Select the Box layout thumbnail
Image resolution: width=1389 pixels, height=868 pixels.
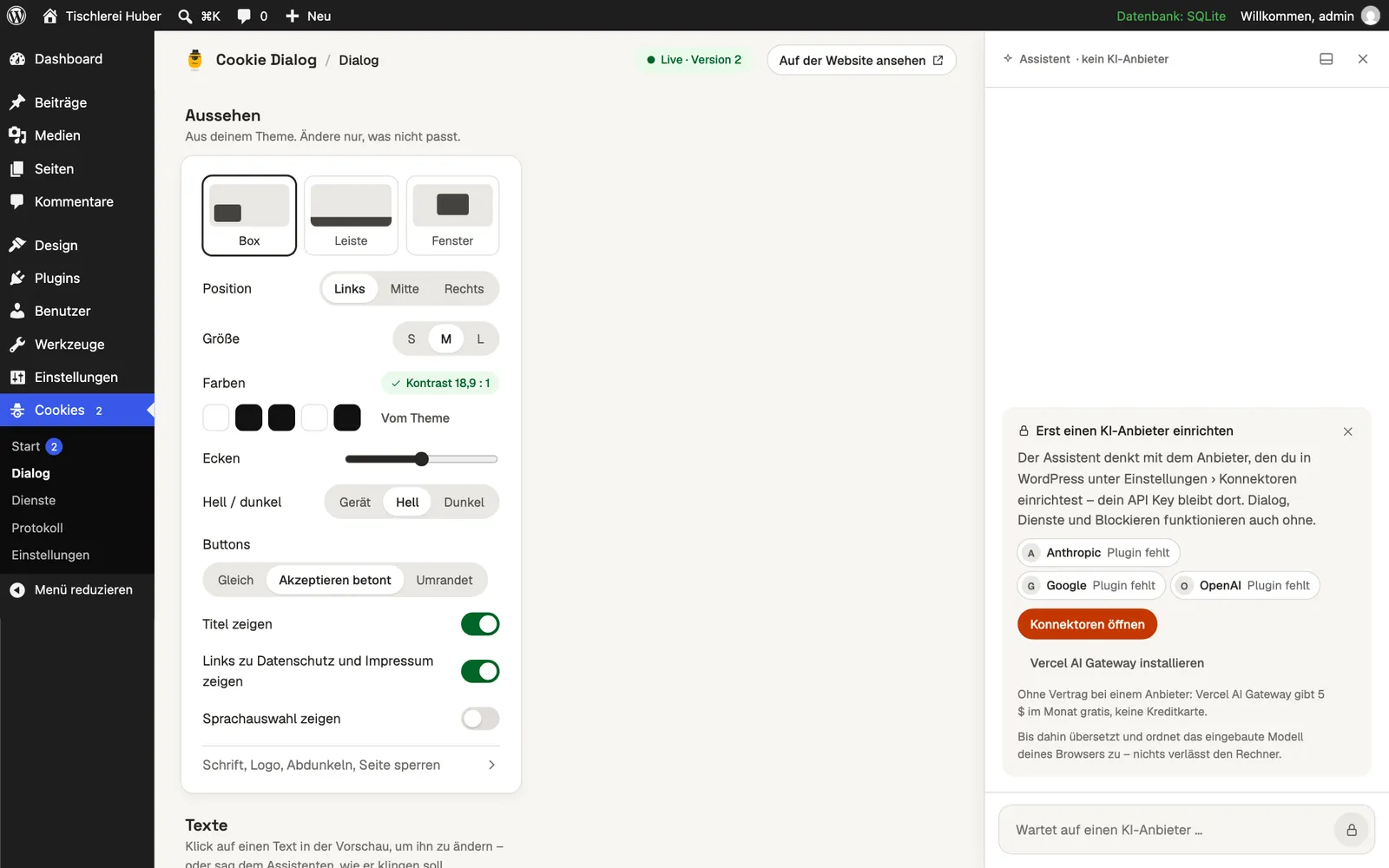pyautogui.click(x=249, y=215)
